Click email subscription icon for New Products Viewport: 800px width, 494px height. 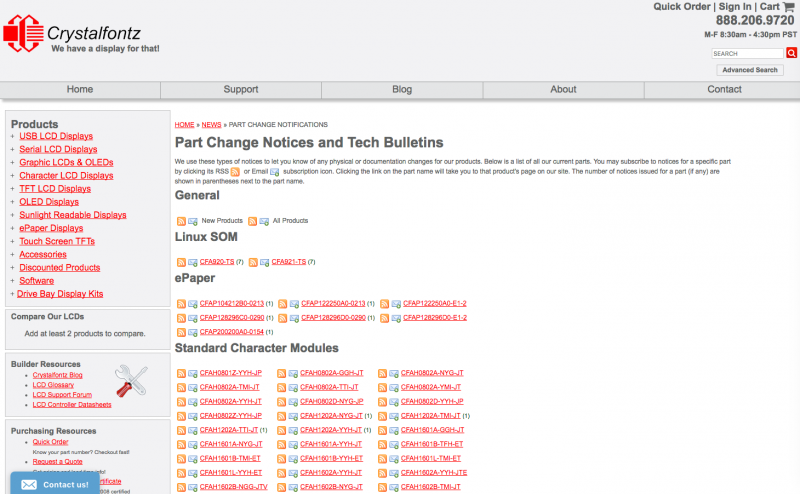click(192, 221)
